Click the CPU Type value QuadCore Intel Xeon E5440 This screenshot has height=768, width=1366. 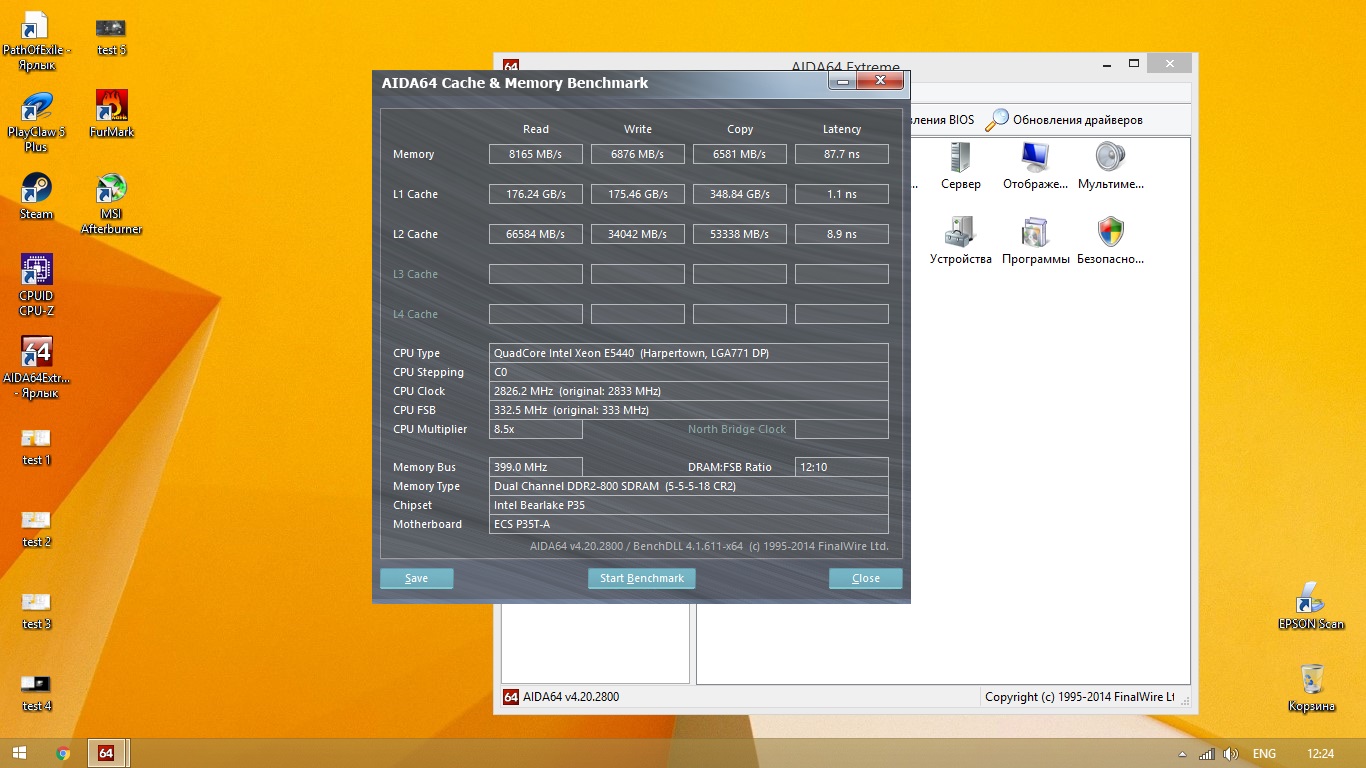689,353
